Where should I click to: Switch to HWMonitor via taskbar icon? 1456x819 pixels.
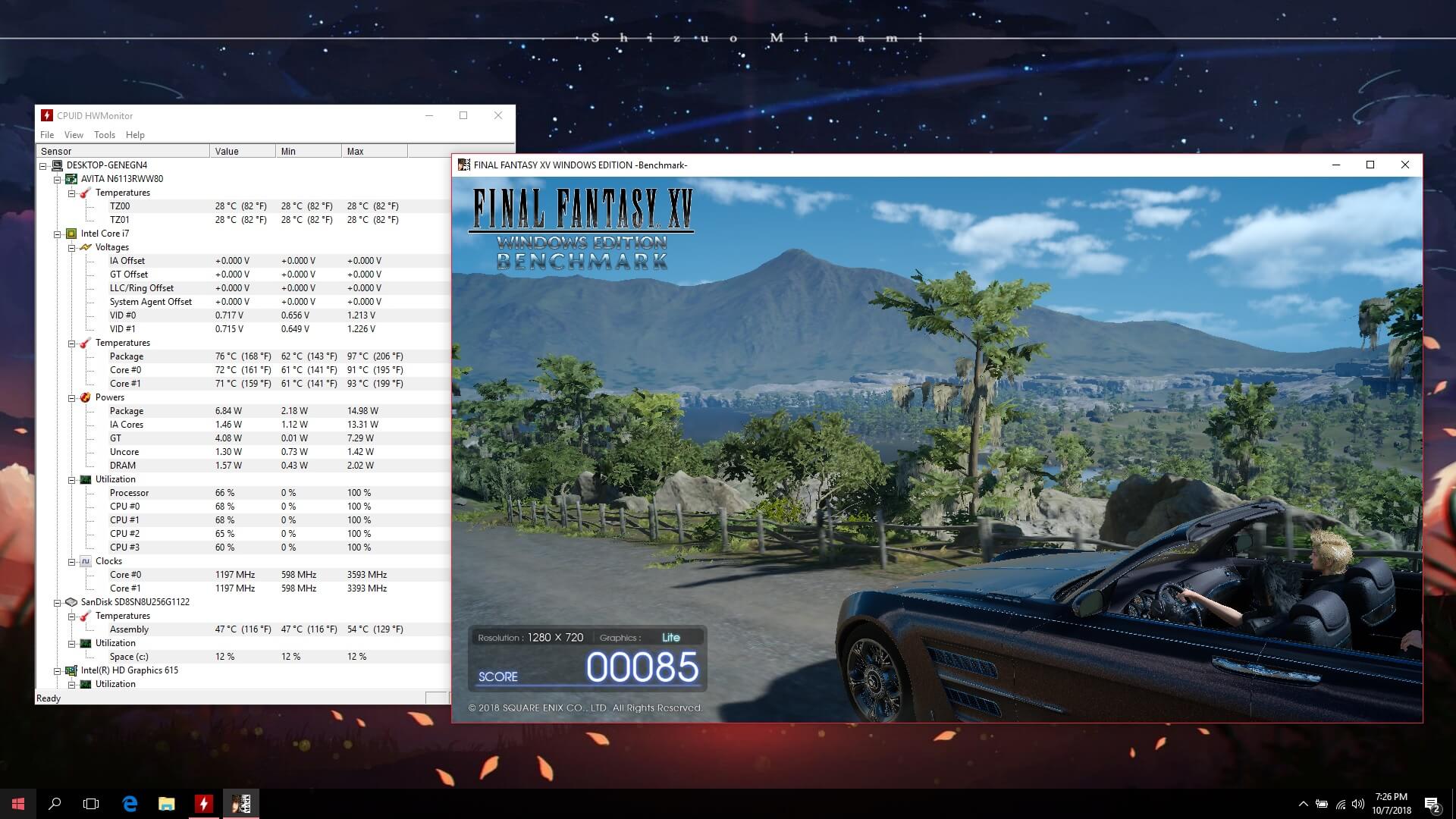click(x=203, y=804)
